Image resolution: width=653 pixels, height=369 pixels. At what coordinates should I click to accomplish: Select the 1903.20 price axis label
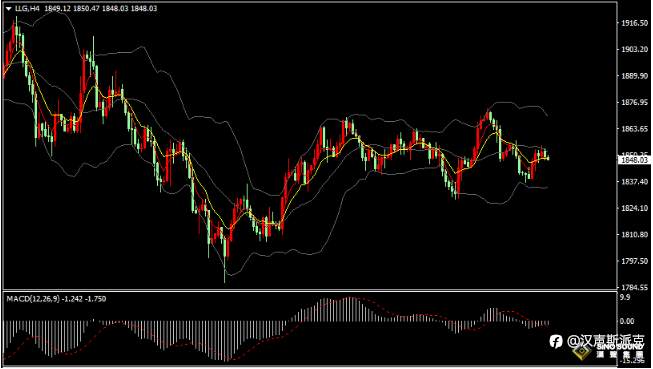click(x=634, y=49)
